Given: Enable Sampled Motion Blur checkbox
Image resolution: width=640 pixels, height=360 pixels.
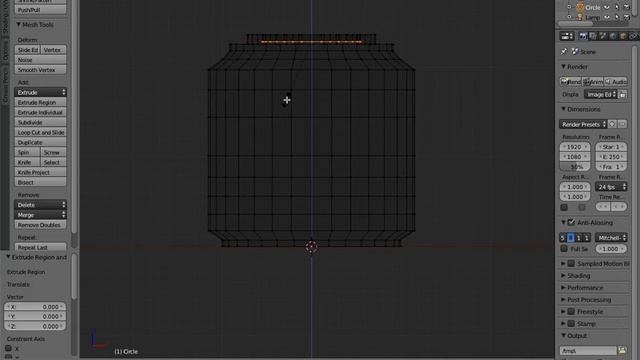Looking at the screenshot, I should click(x=571, y=264).
